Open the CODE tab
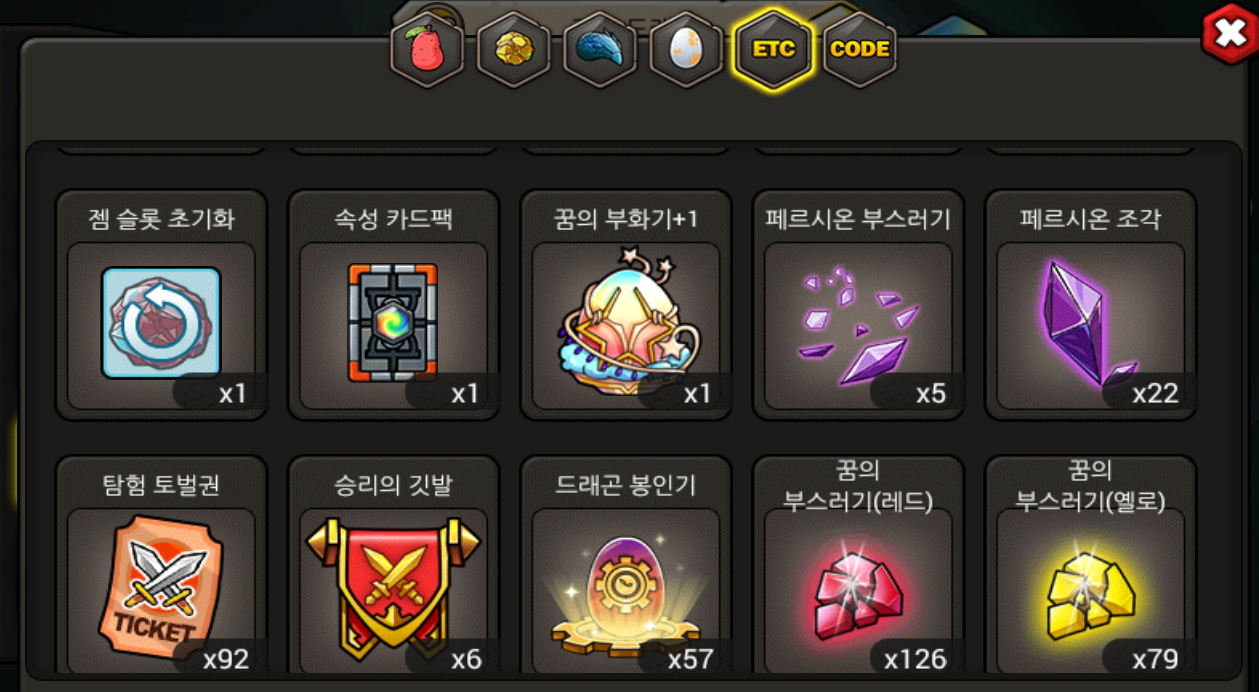The image size is (1259, 692). coord(860,49)
